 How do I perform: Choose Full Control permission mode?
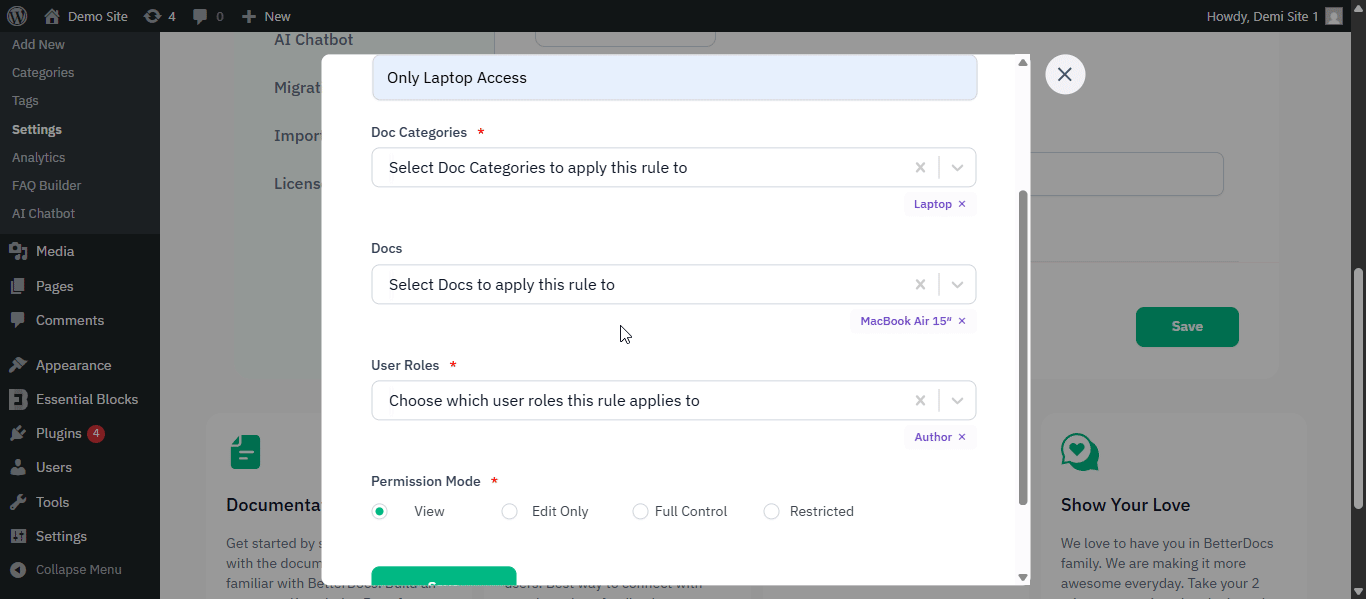pyautogui.click(x=640, y=511)
